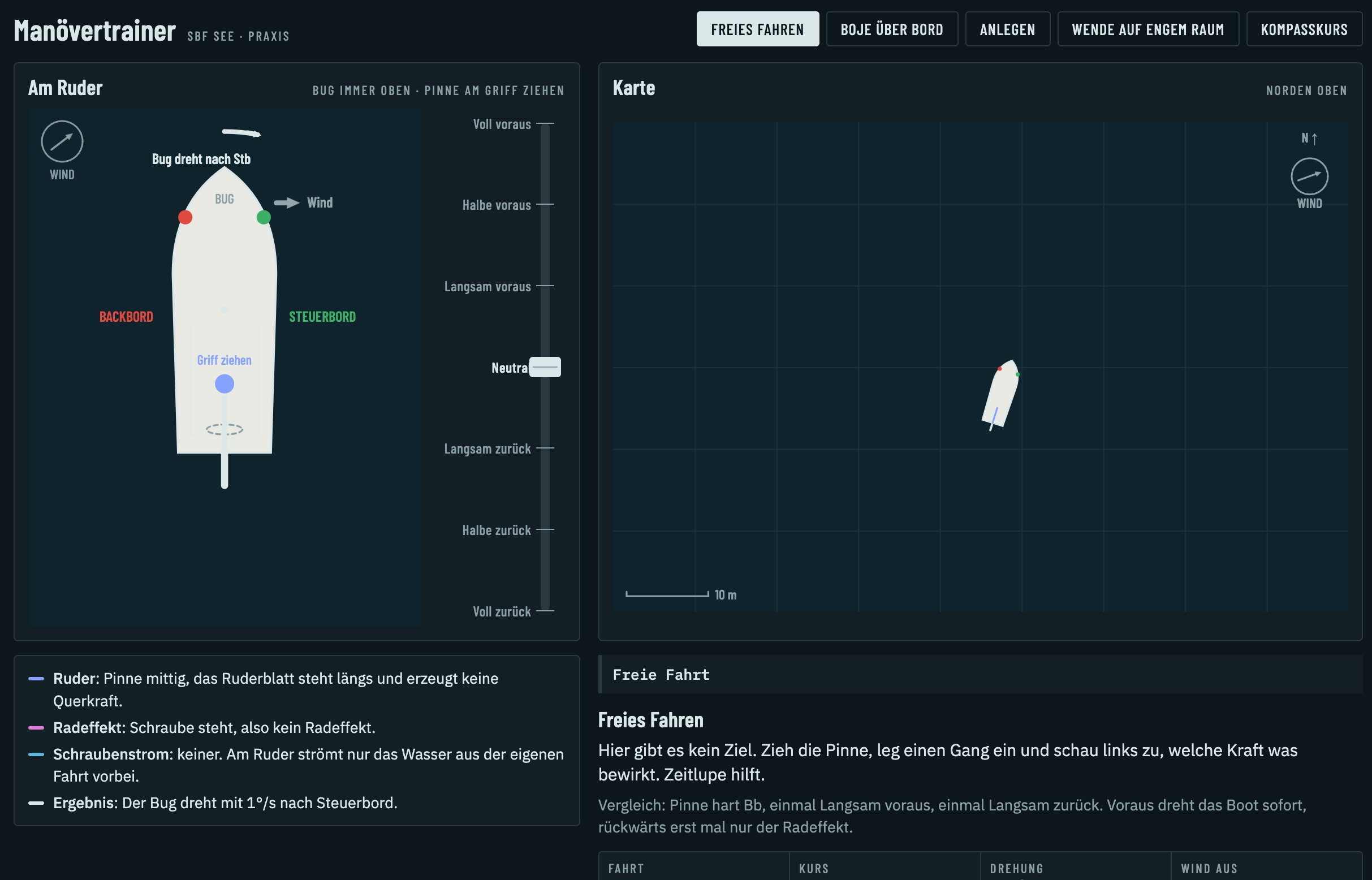Click the throttle lever handle at Neutral
This screenshot has height=880, width=1372.
pyautogui.click(x=545, y=367)
